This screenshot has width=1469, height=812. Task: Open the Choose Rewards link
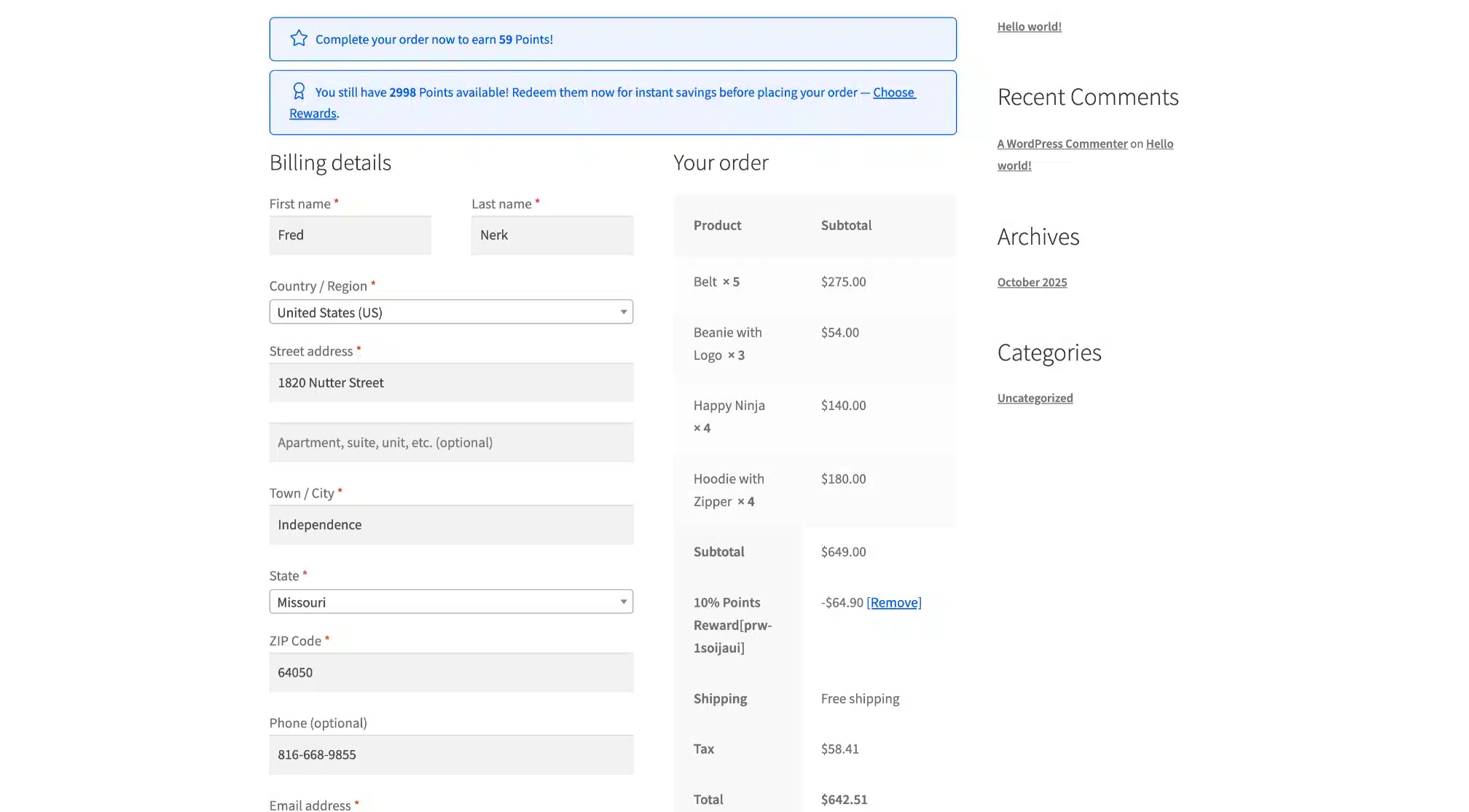pyautogui.click(x=894, y=92)
